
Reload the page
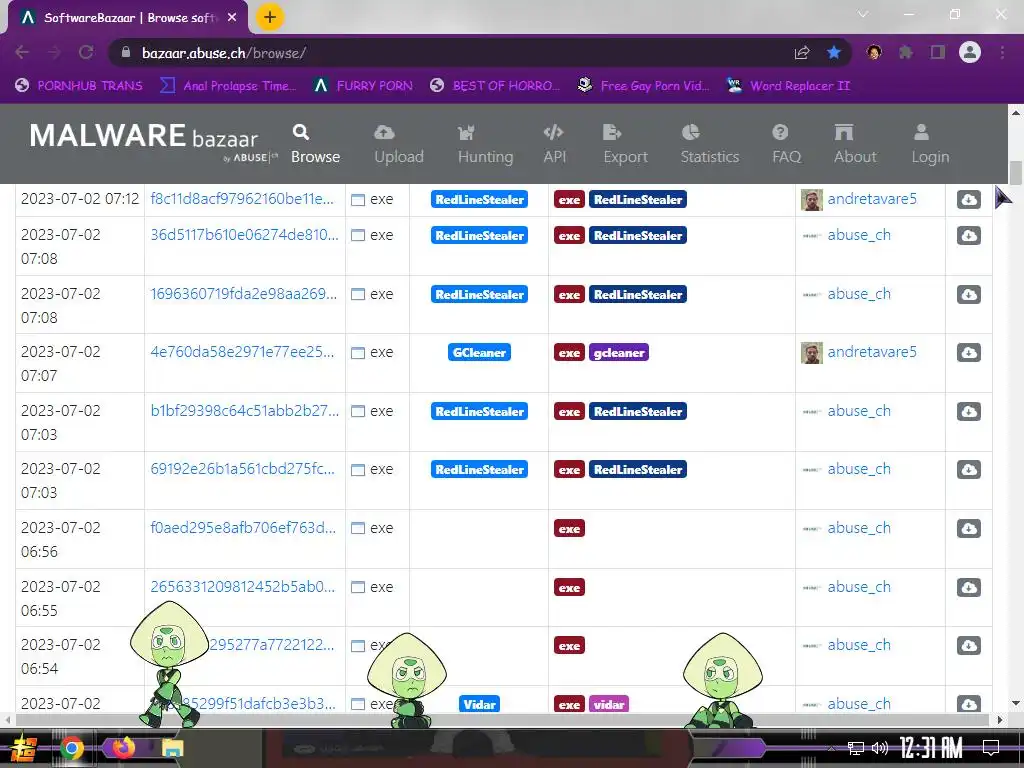point(86,52)
